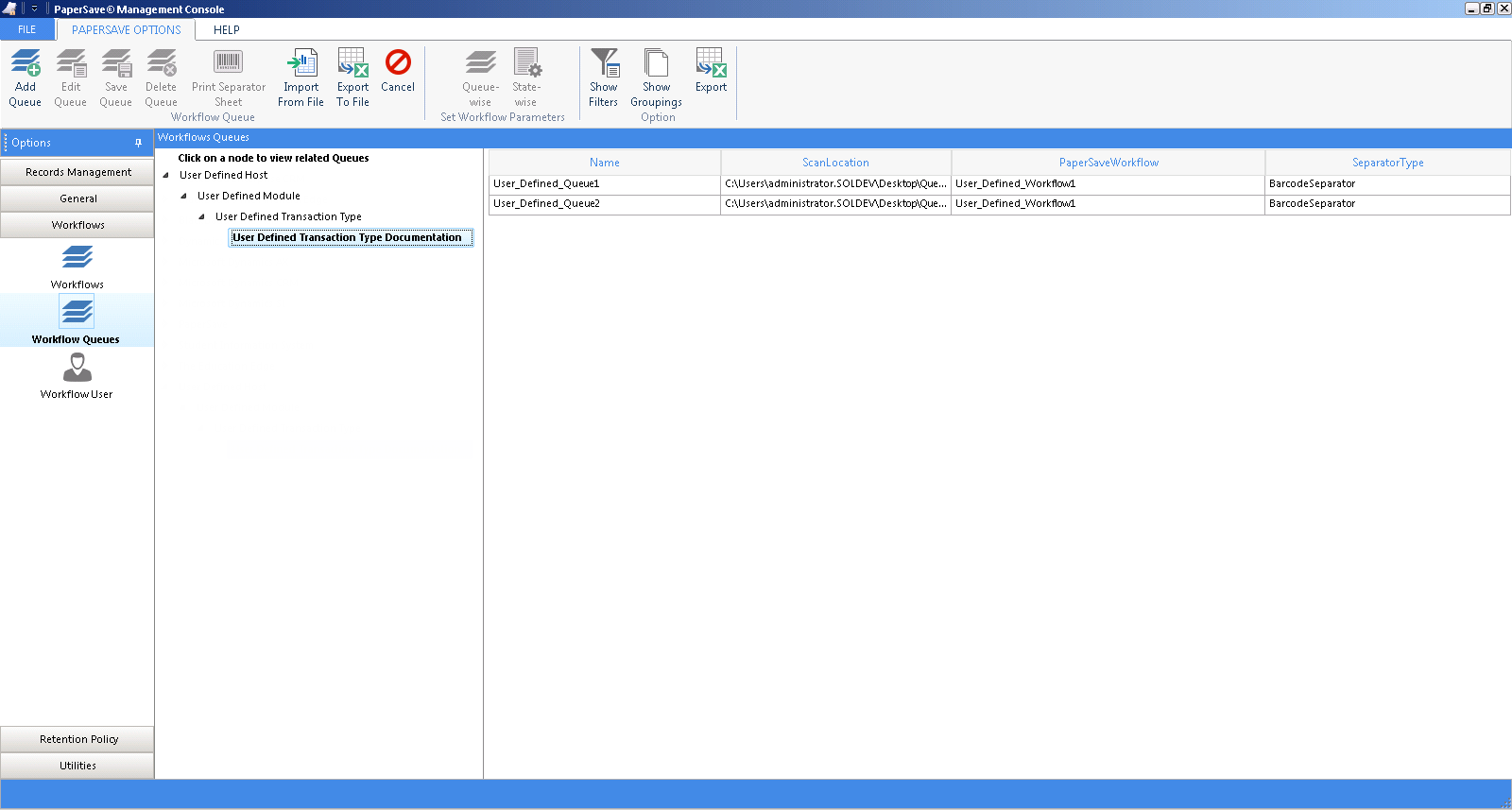Screen dimensions: 1512x810
Task: Open the FILE menu
Action: coord(27,29)
